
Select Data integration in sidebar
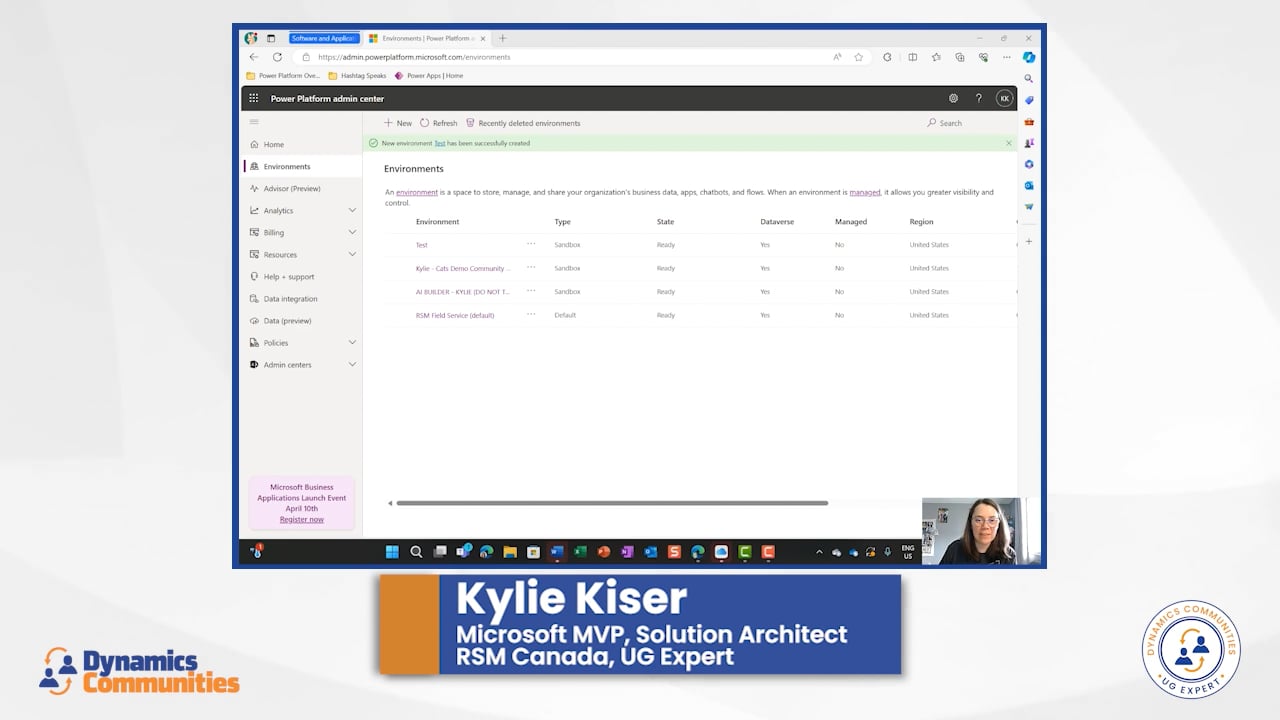click(x=290, y=299)
